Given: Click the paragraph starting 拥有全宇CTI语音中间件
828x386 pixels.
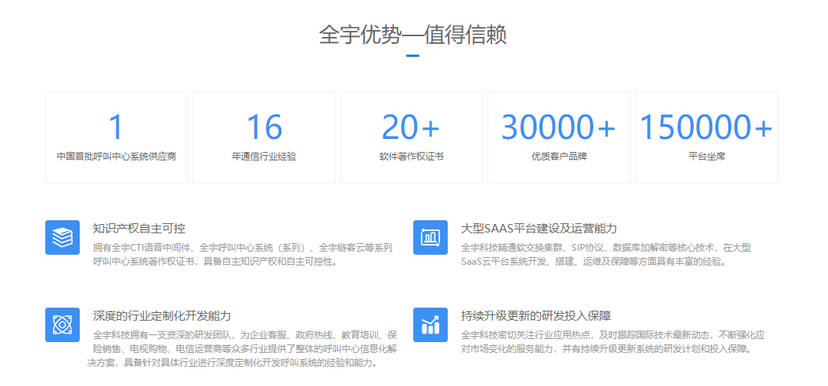Looking at the screenshot, I should [243, 255].
